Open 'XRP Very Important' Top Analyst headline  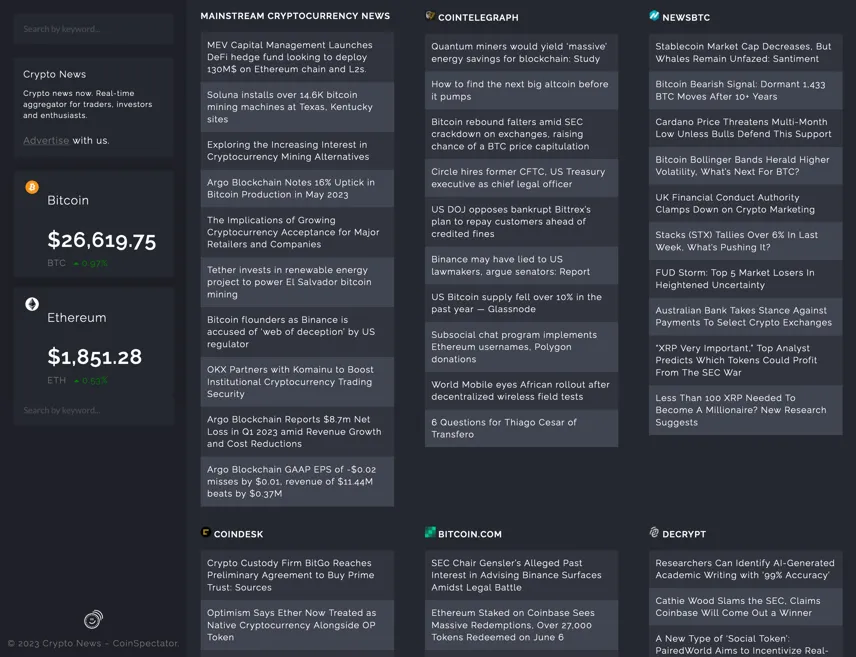(746, 360)
